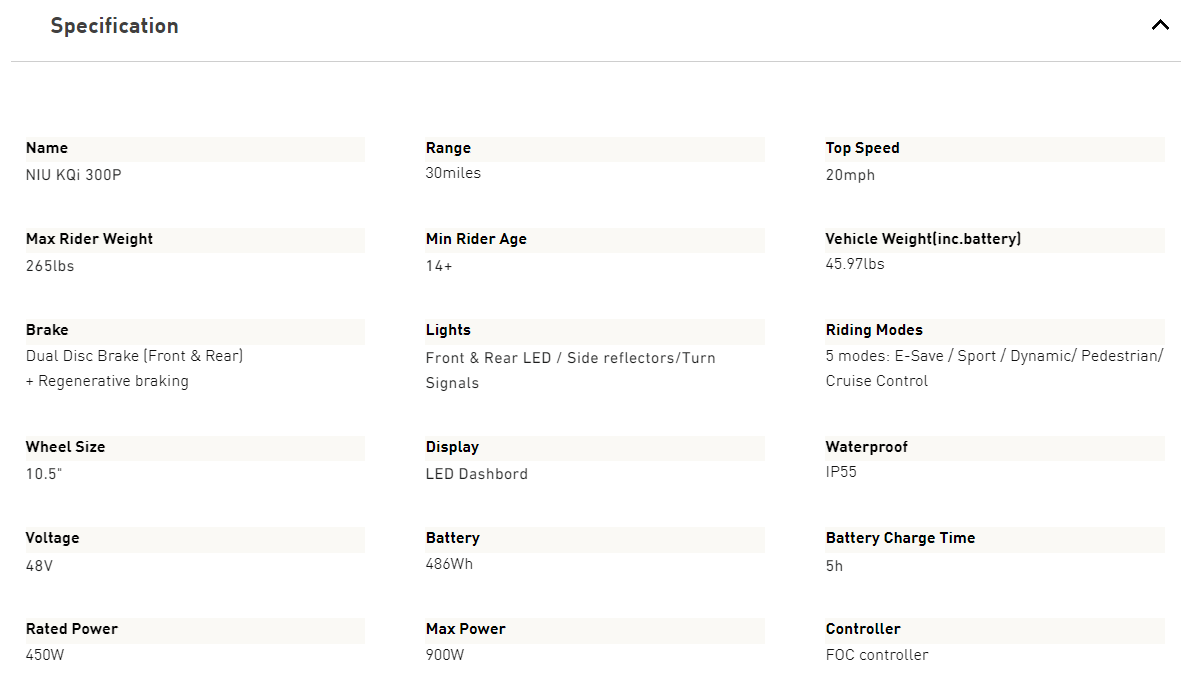Click the Specification heading
The height and width of the screenshot is (695, 1199).
[115, 26]
